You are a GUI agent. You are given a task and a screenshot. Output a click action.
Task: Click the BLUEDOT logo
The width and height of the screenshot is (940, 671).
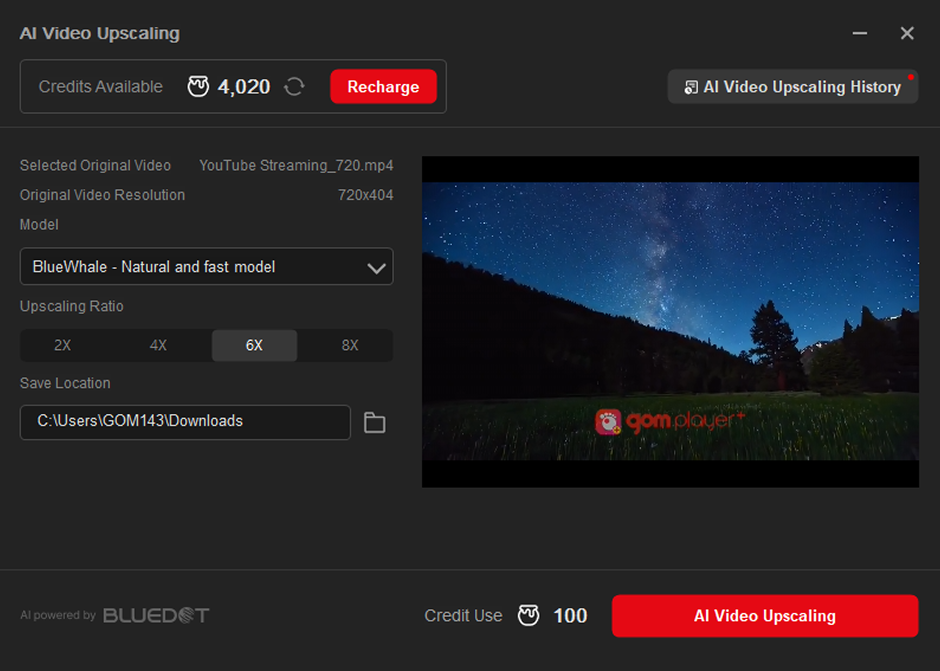(x=156, y=615)
